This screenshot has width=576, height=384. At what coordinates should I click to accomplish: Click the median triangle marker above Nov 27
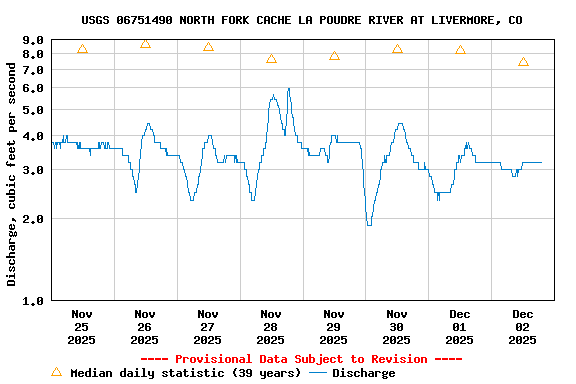[208, 47]
